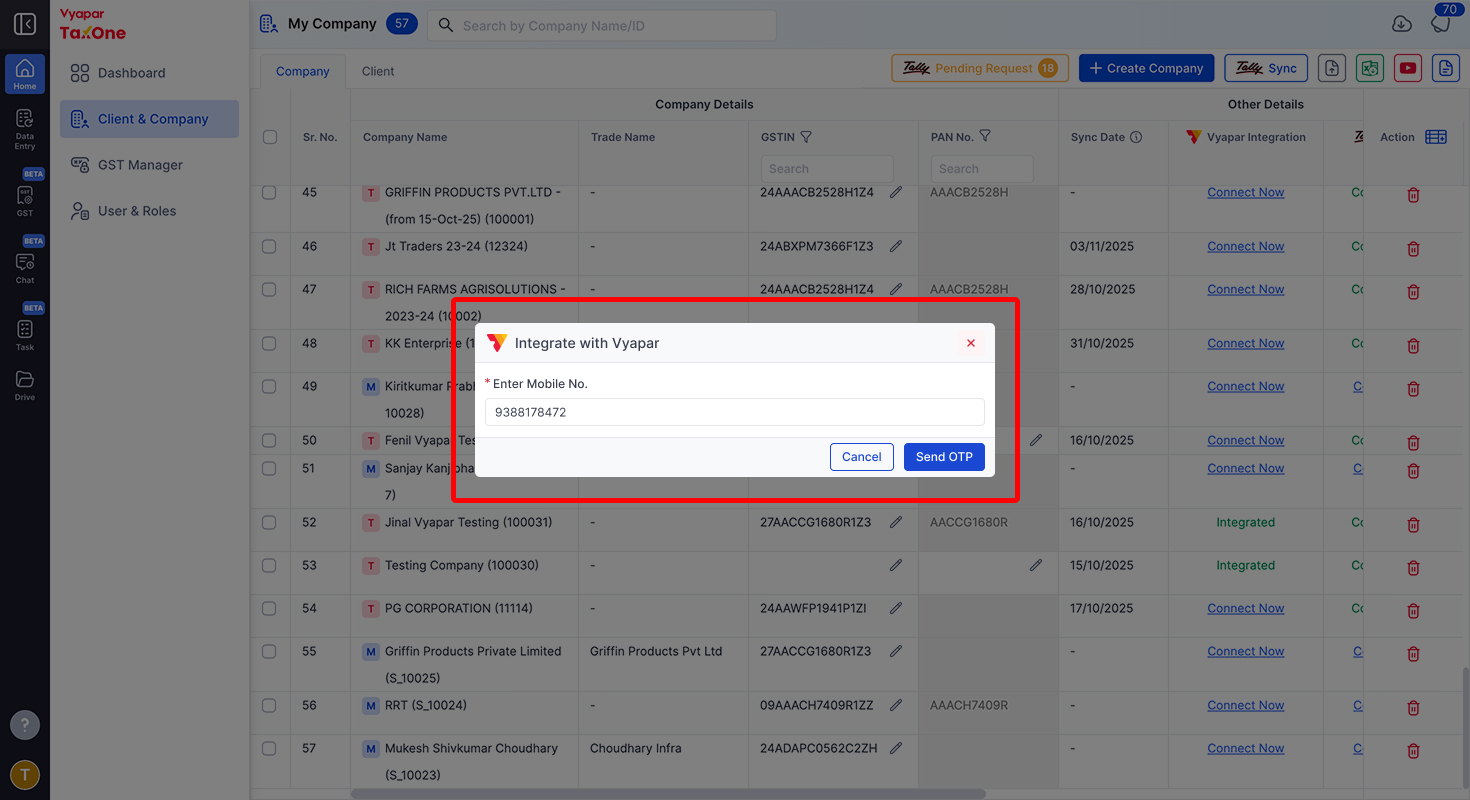The image size is (1470, 800).
Task: Click the cloud download icon
Action: tap(1402, 24)
